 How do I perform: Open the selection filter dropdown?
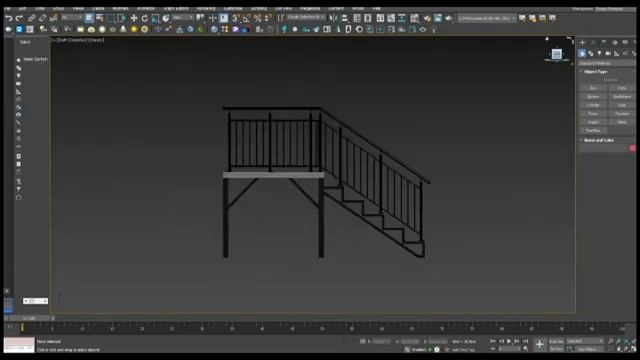click(72, 18)
